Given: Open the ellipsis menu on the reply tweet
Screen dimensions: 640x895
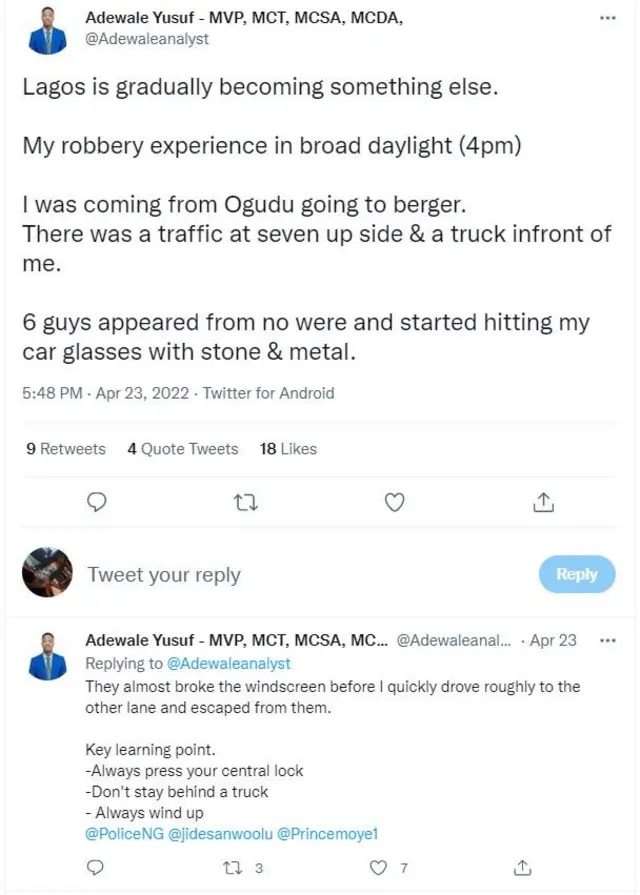Looking at the screenshot, I should 608,639.
